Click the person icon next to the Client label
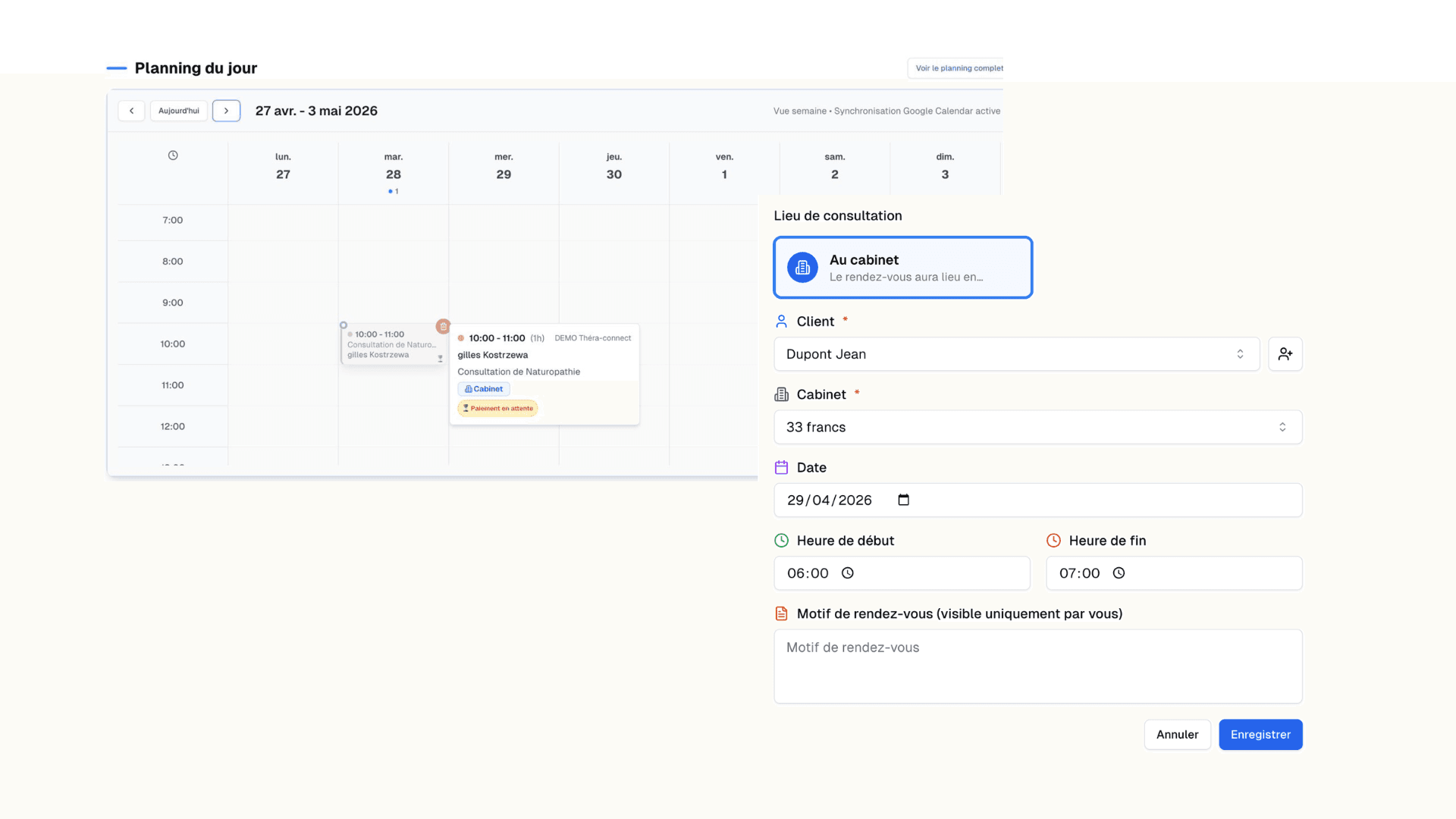Viewport: 1456px width, 819px height. tap(781, 320)
